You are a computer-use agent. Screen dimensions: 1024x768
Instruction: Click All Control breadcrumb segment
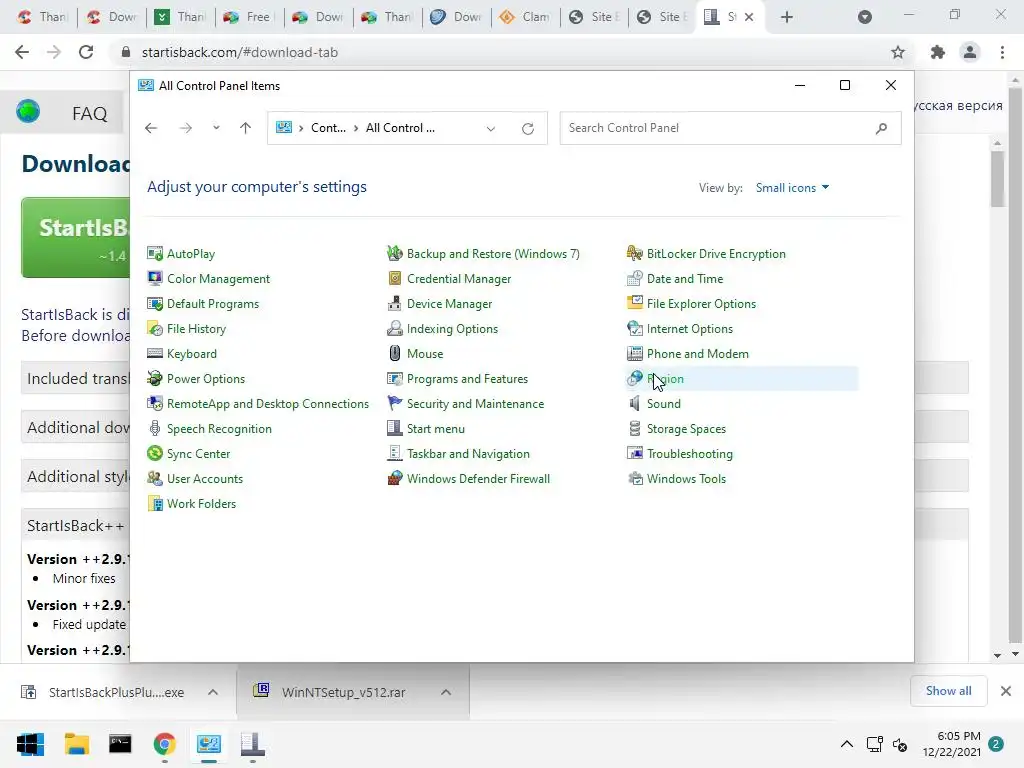(400, 128)
